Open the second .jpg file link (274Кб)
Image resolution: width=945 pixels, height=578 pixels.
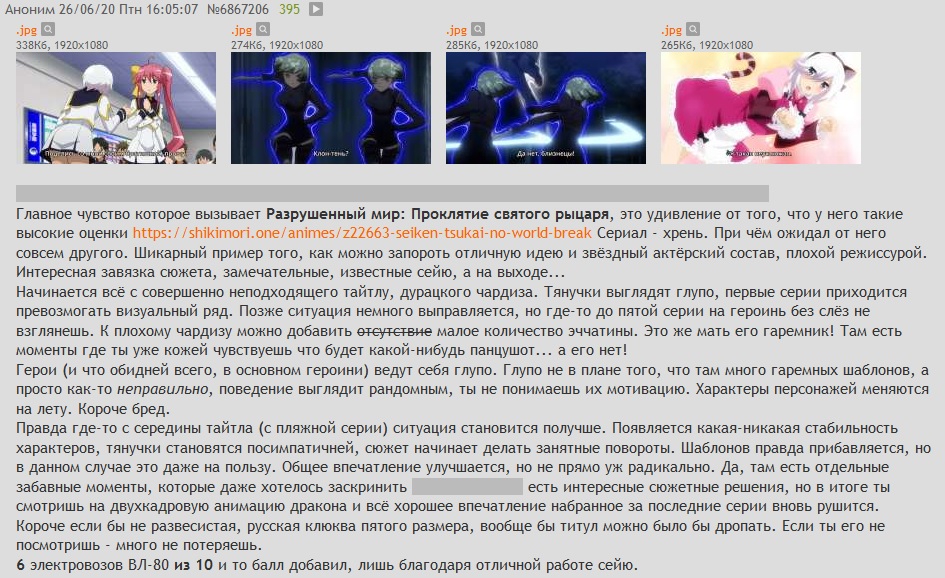242,30
